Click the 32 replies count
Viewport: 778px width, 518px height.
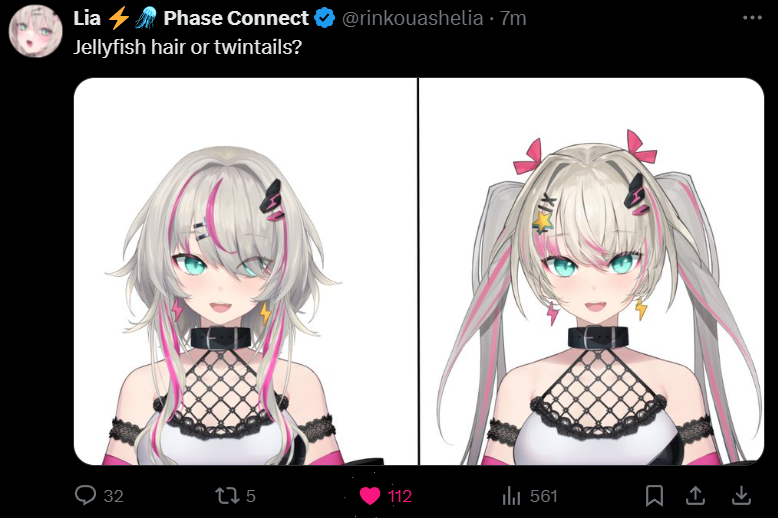[114, 496]
